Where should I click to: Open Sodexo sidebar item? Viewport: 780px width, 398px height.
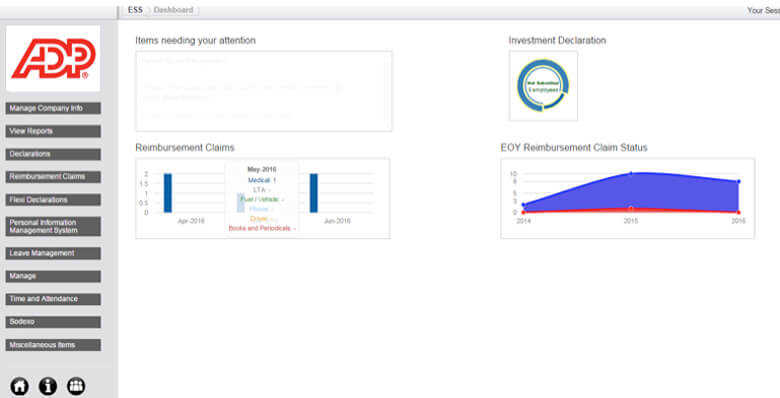pos(53,322)
